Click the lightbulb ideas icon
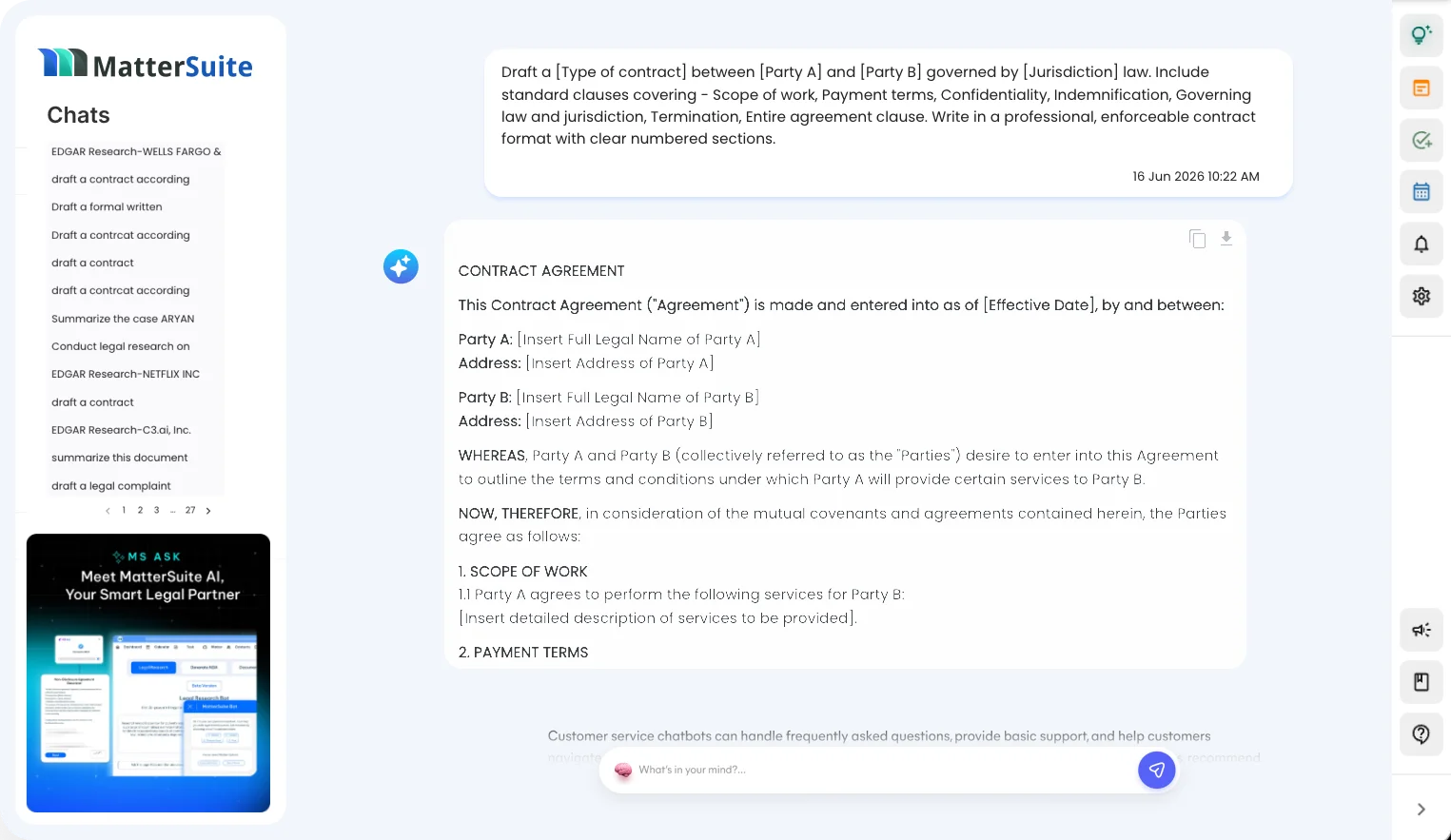The width and height of the screenshot is (1451, 840). pyautogui.click(x=1422, y=36)
